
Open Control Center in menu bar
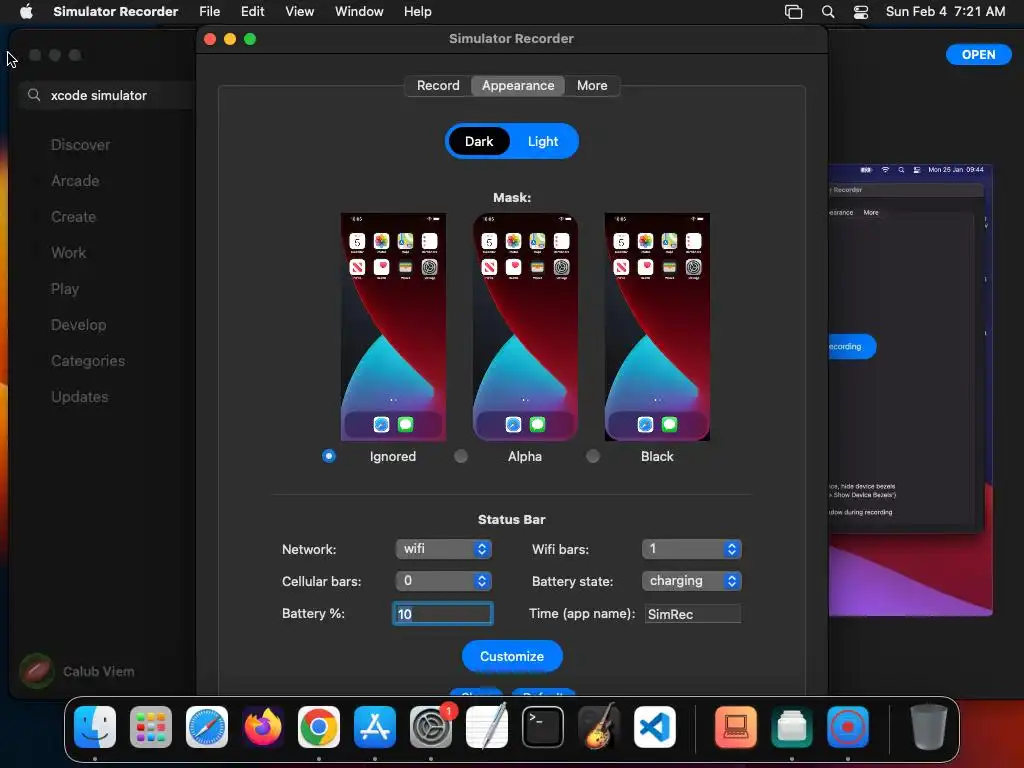(x=861, y=11)
